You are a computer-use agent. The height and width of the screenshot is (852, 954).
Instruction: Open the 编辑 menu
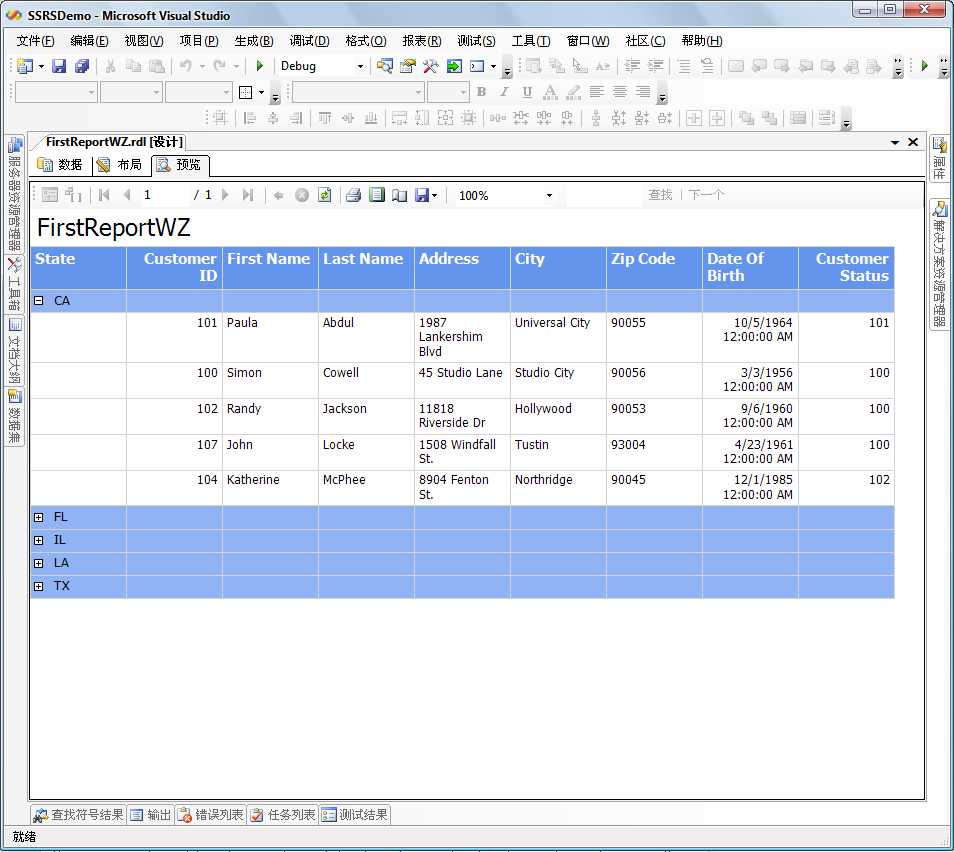point(89,41)
